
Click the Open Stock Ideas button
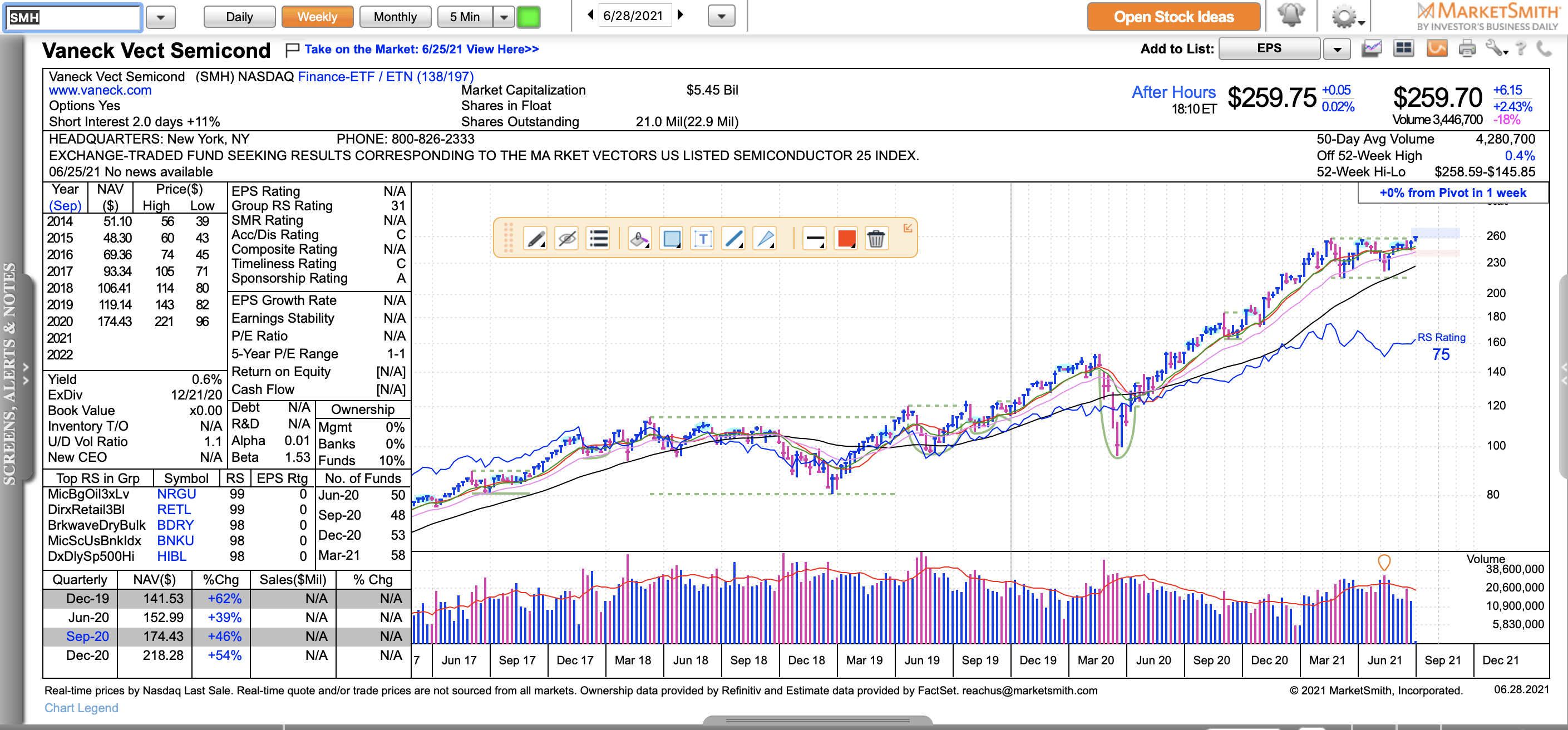1173,17
